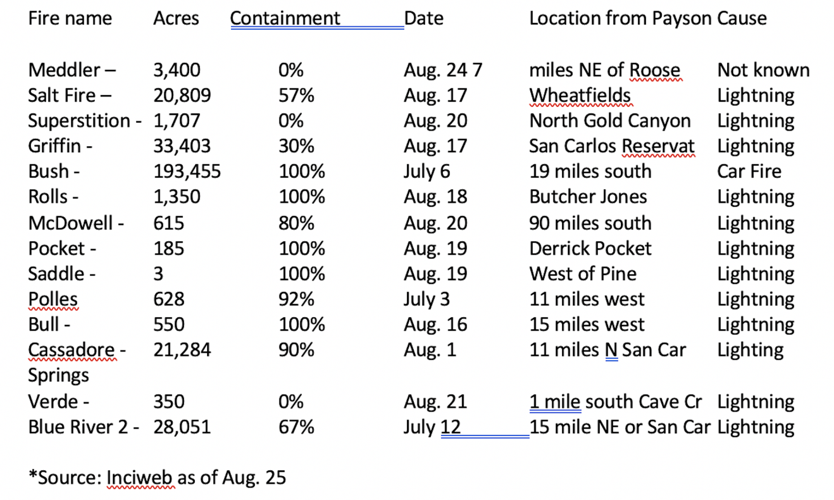Click the misspelled Lighting cause entry
The image size is (834, 500).
click(750, 350)
